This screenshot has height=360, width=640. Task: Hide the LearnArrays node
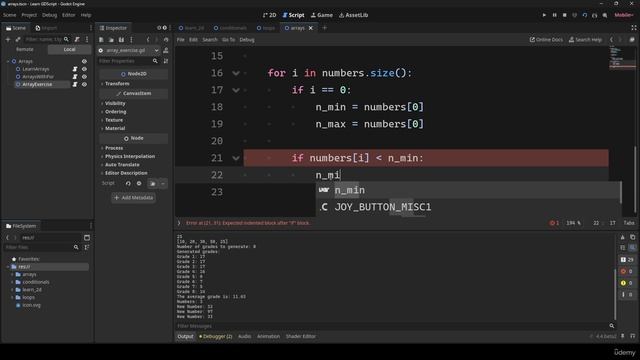[x=84, y=69]
